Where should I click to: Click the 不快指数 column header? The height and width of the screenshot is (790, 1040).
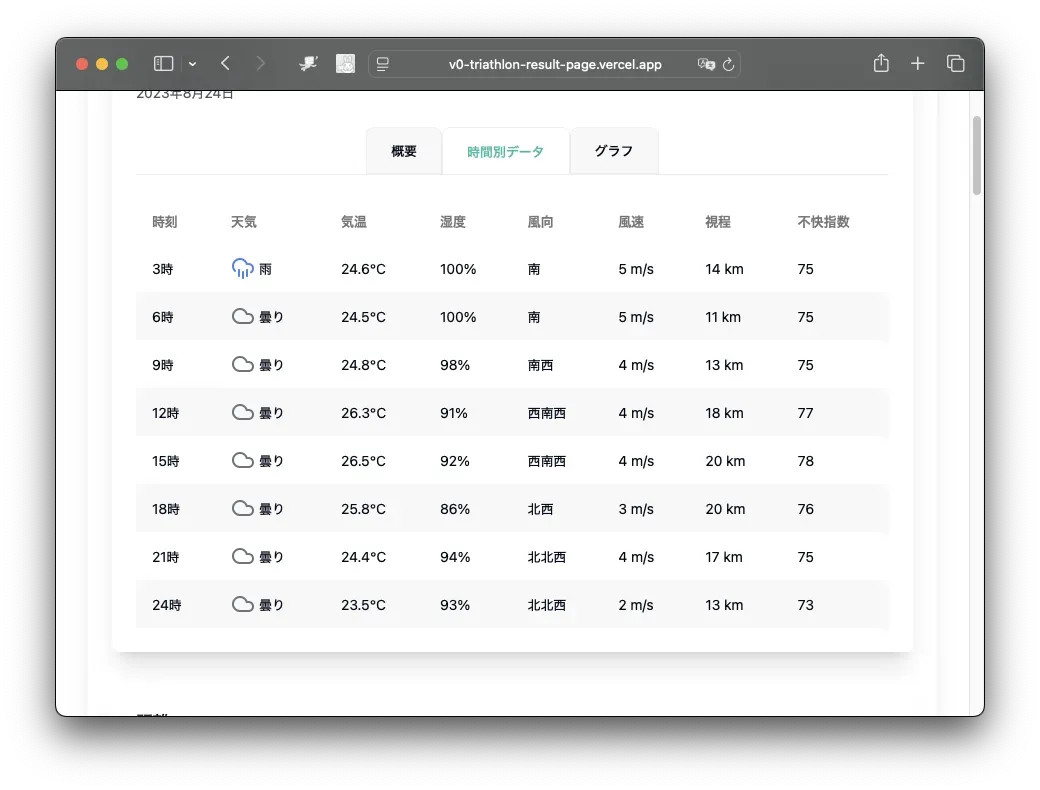click(823, 222)
